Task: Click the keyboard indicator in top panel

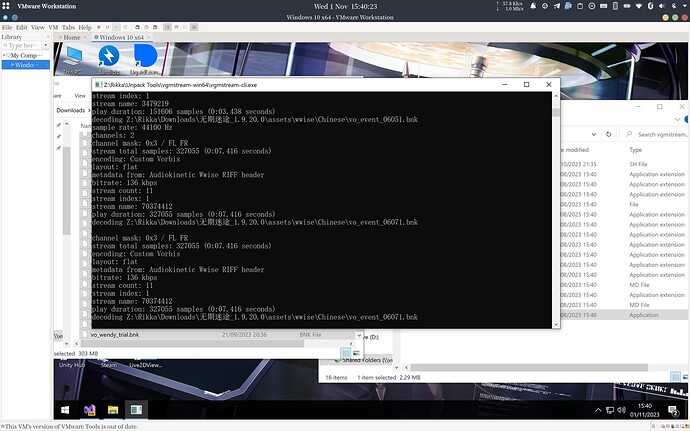Action: point(604,6)
